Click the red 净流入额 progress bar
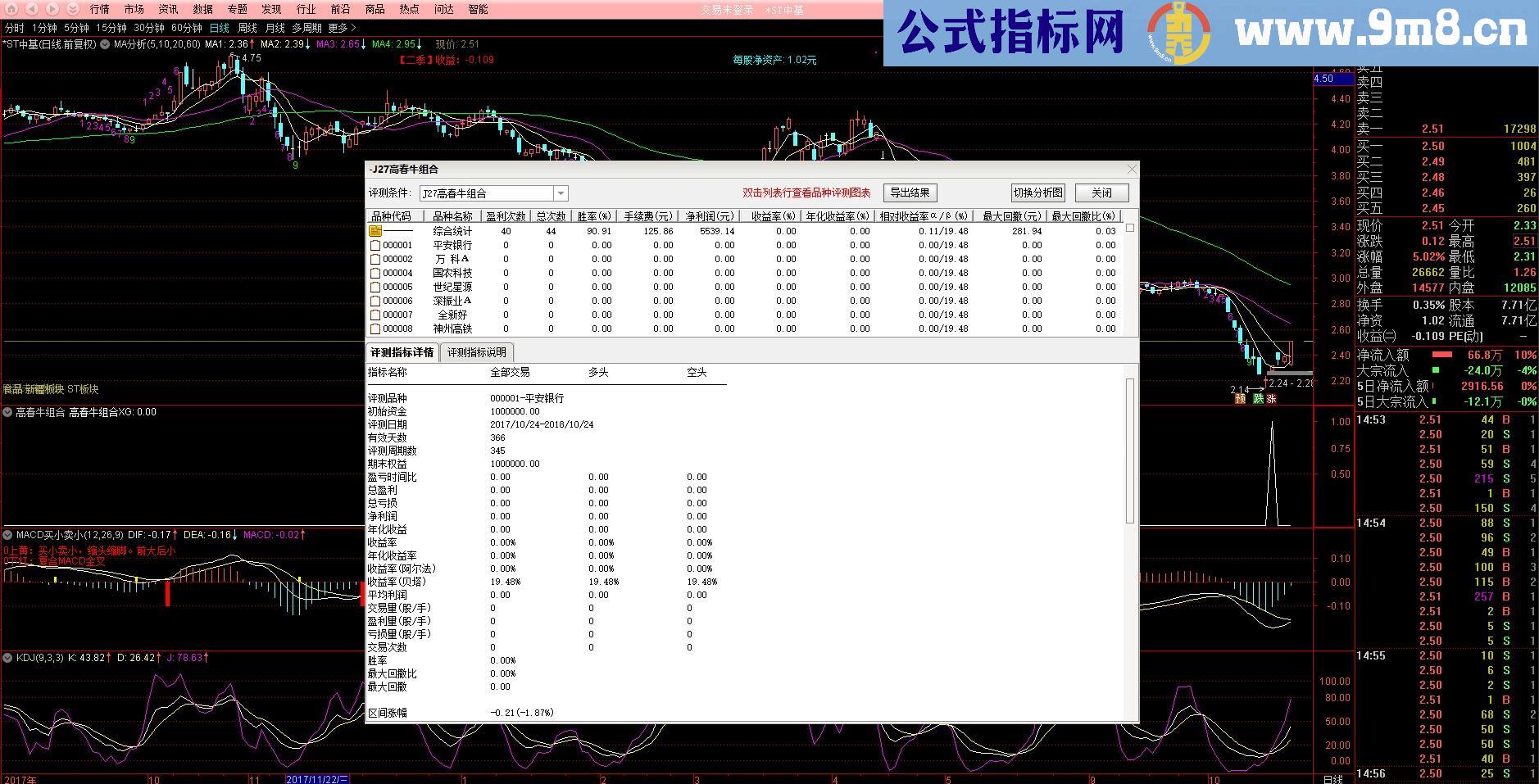1539x784 pixels. point(1441,356)
